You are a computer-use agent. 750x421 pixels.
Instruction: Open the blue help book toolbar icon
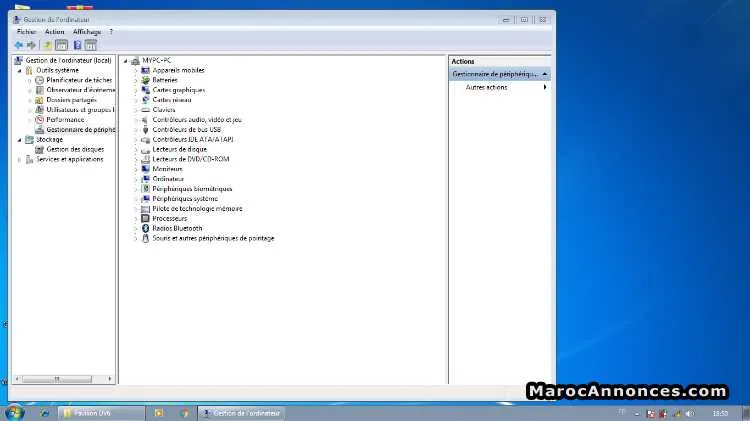click(77, 45)
